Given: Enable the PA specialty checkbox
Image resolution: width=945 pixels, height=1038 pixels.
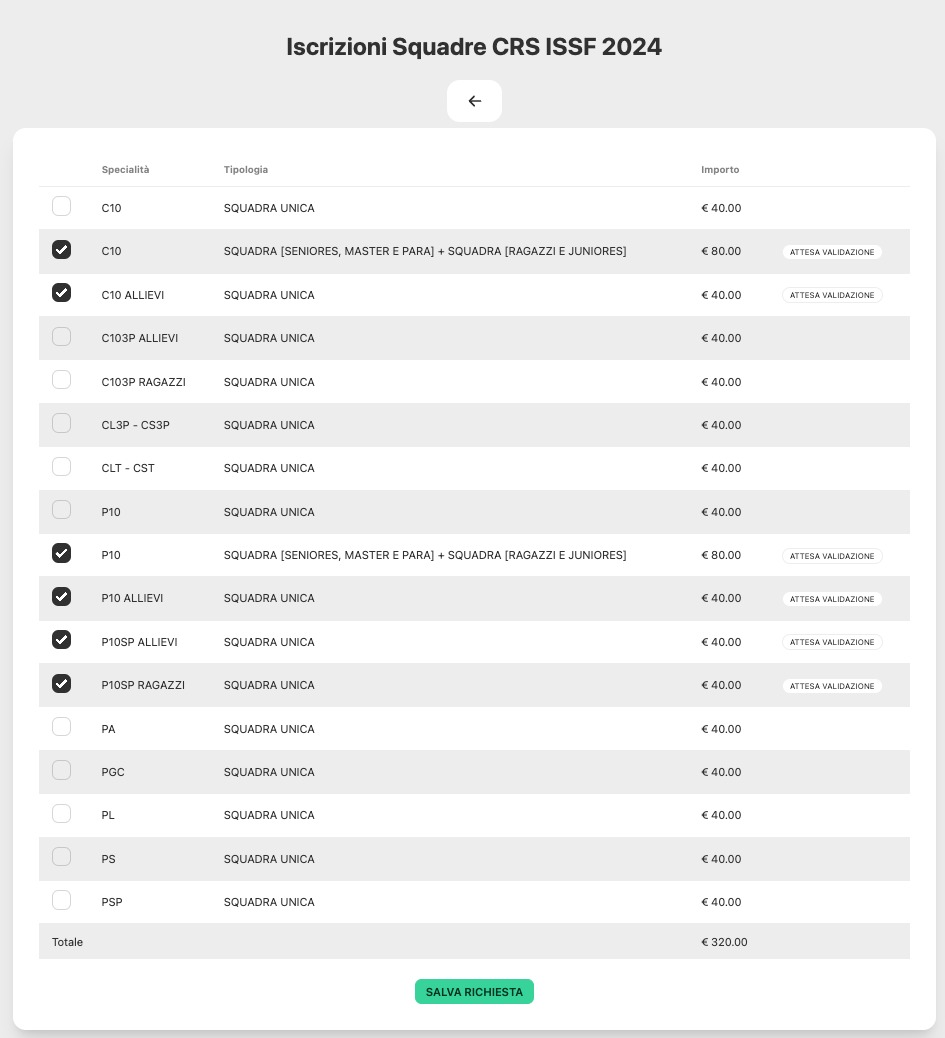Looking at the screenshot, I should coord(62,727).
